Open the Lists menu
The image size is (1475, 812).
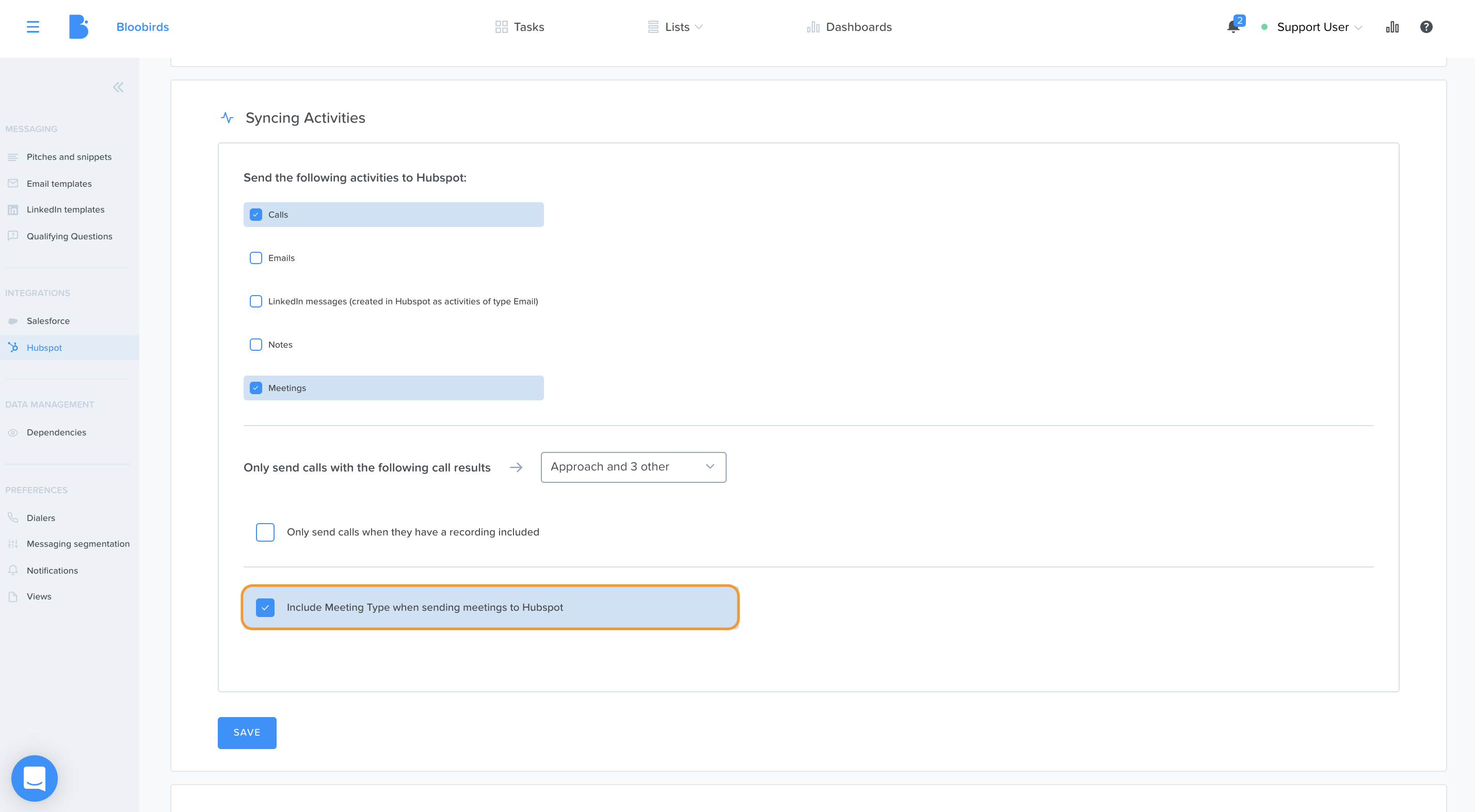675,27
